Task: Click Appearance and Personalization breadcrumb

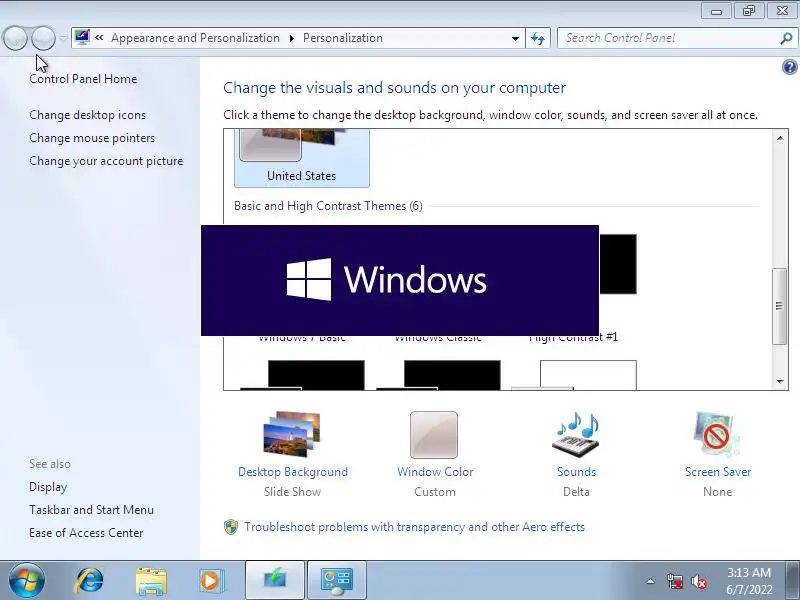Action: tap(195, 38)
